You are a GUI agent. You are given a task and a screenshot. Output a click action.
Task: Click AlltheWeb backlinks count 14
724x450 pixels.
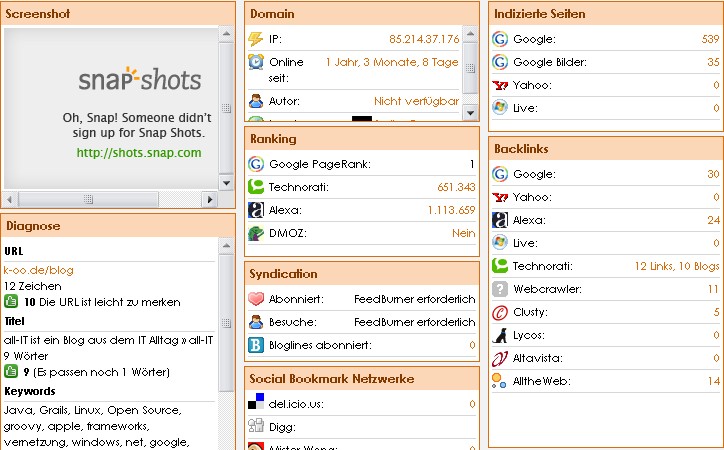(x=713, y=381)
